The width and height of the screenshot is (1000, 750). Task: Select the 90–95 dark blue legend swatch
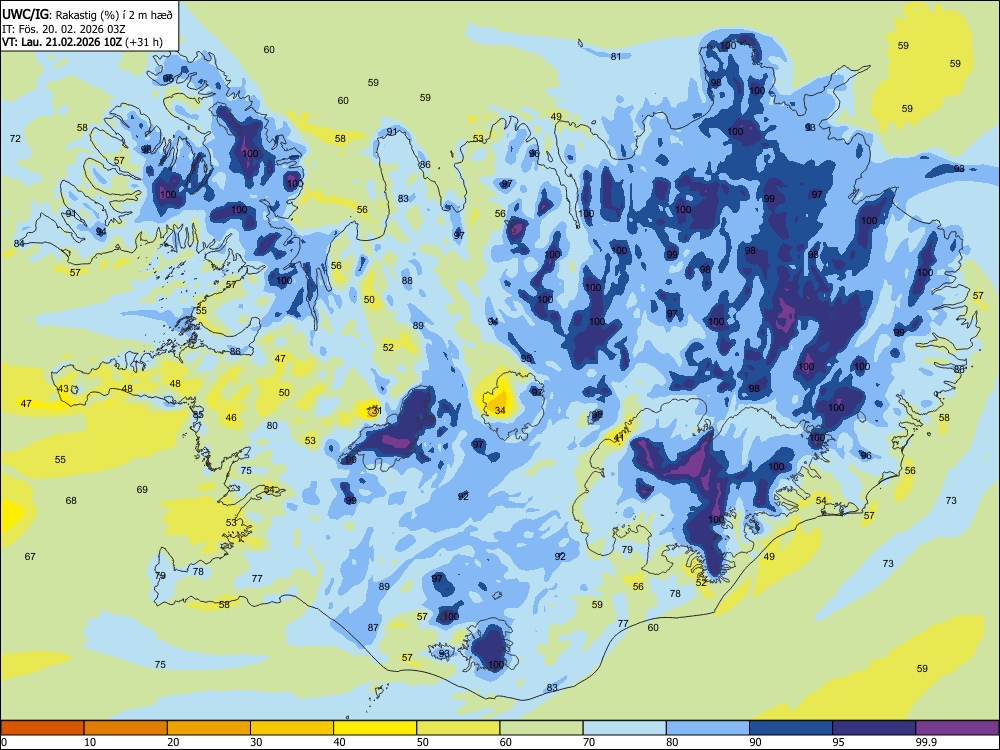pos(791,728)
